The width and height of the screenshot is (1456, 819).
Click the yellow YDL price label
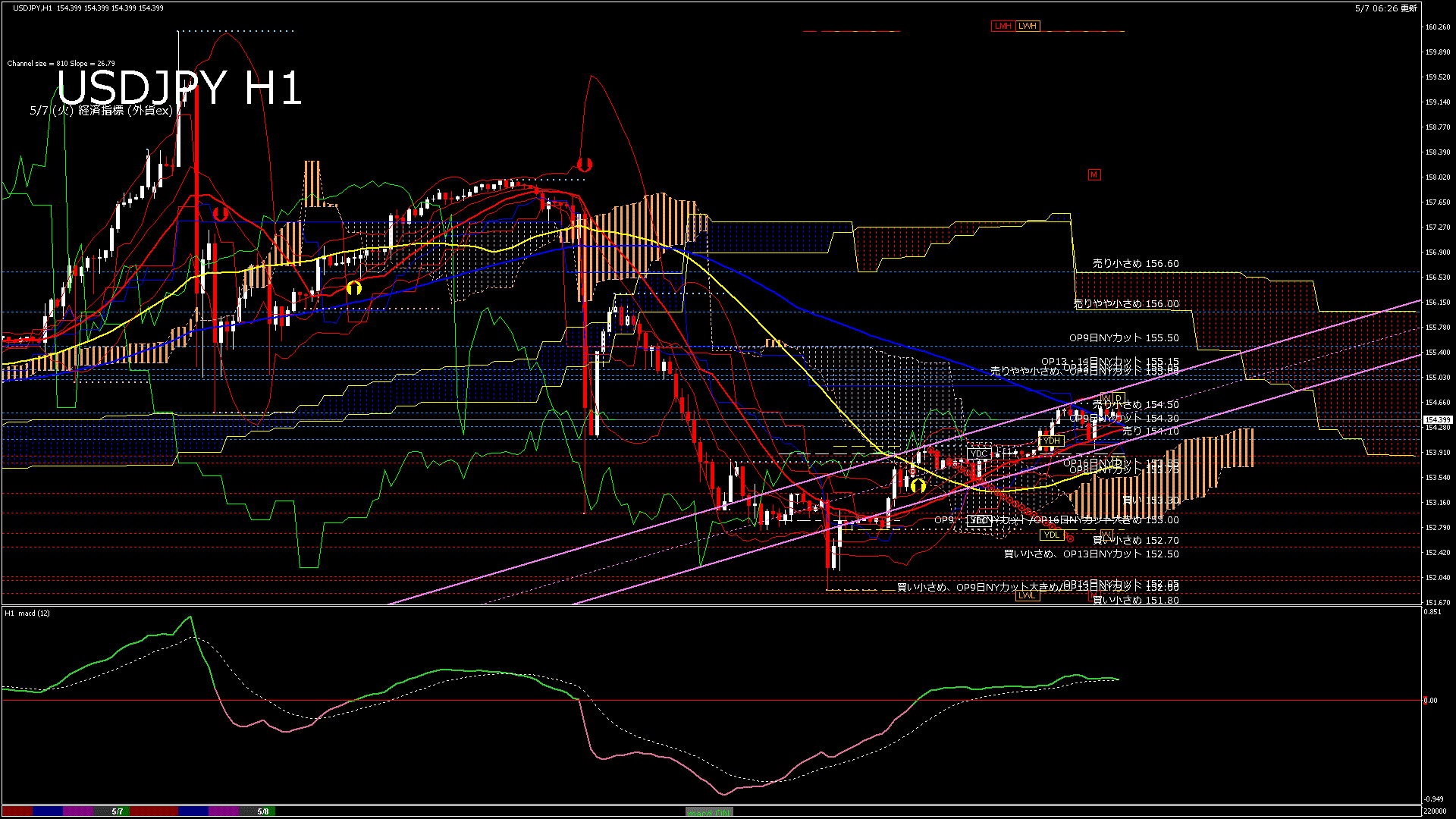tap(1051, 535)
